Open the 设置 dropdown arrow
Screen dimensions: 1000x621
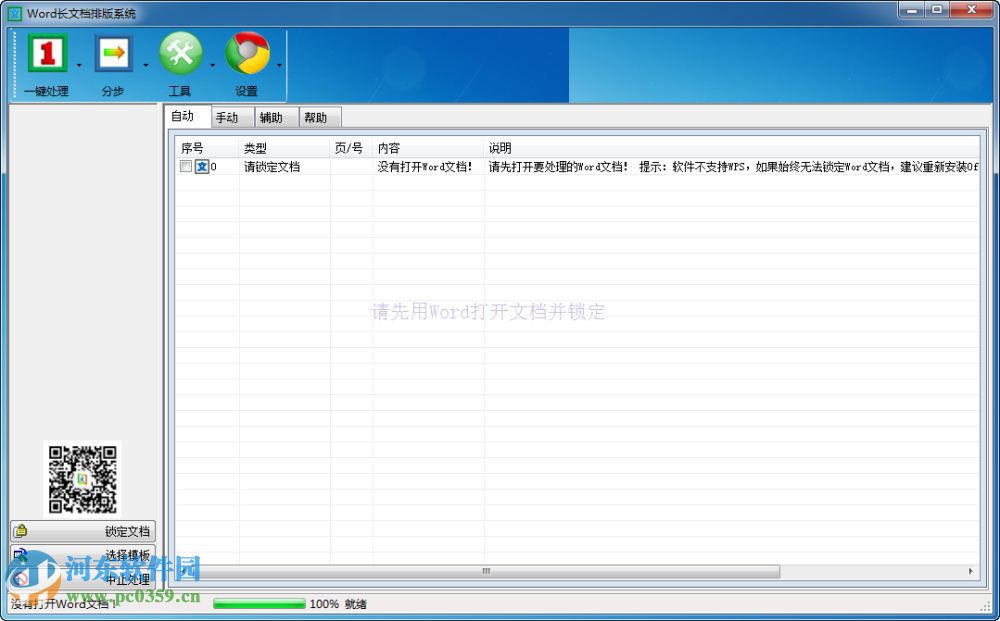point(279,65)
